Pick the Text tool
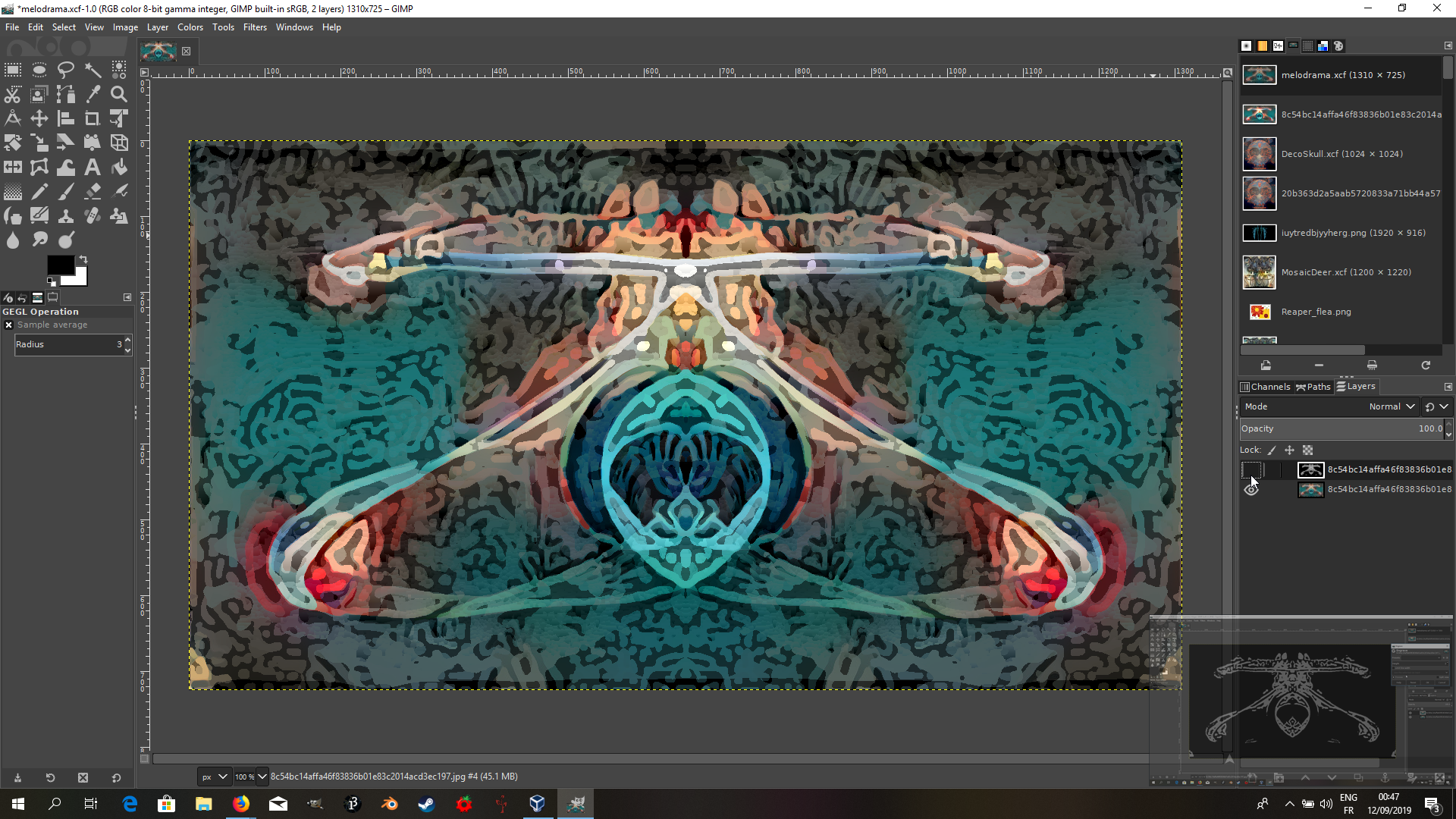This screenshot has width=1456, height=819. (93, 167)
